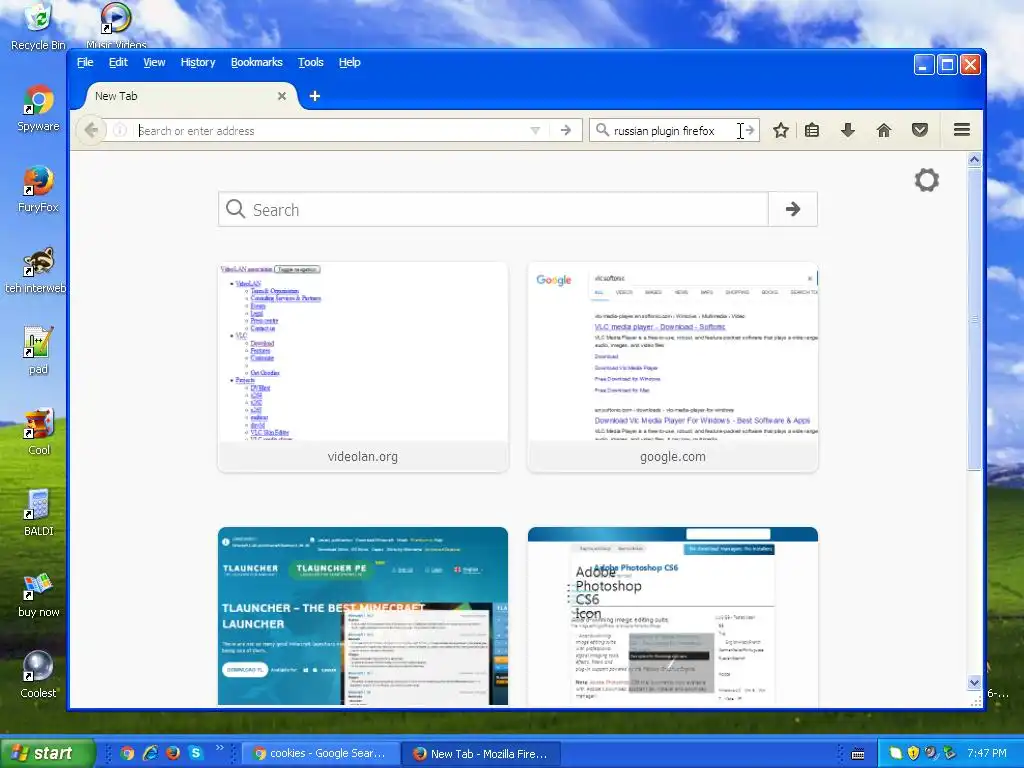Open the History menu

pos(198,62)
